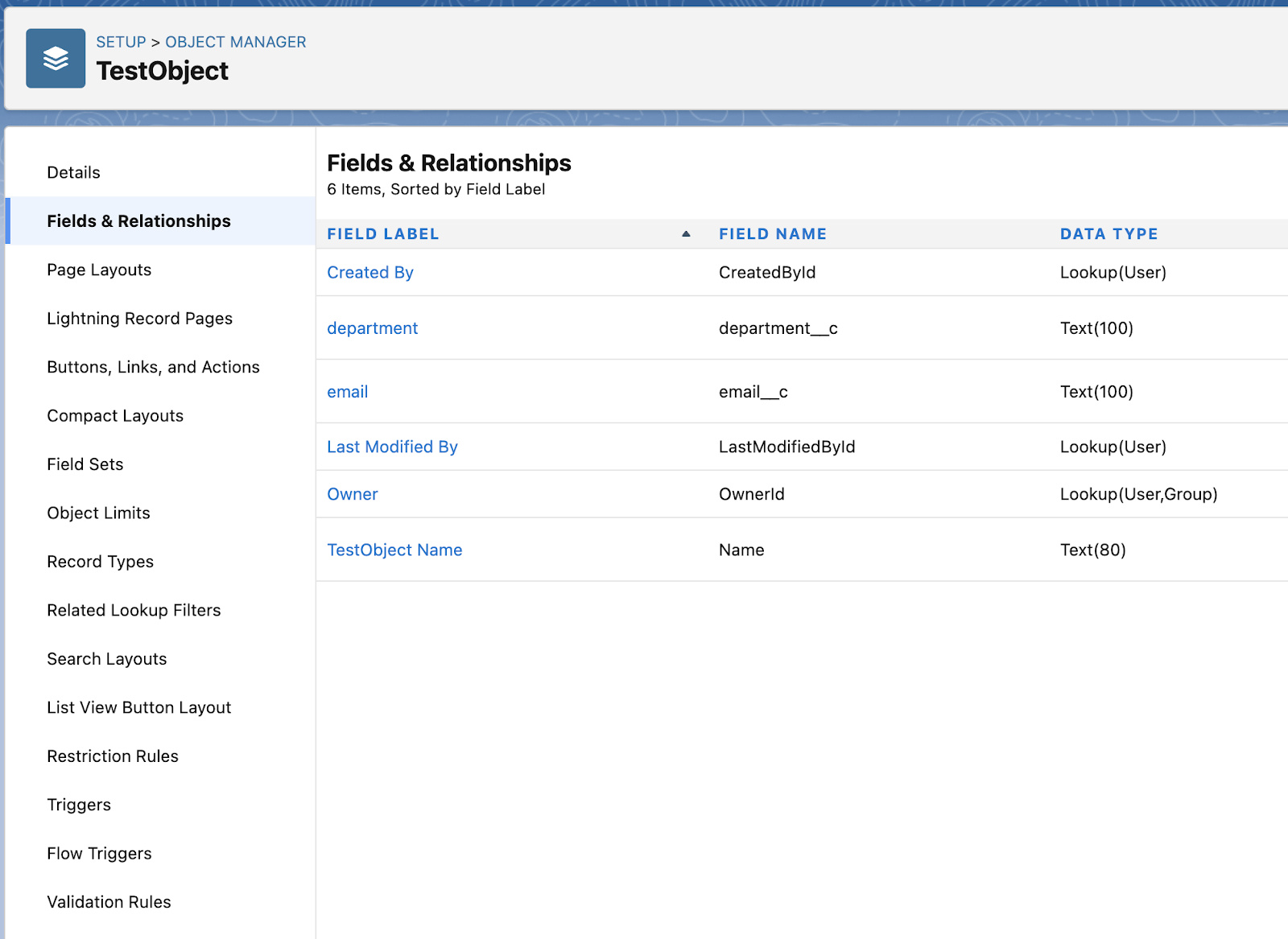
Task: Open the email field details
Action: (347, 392)
